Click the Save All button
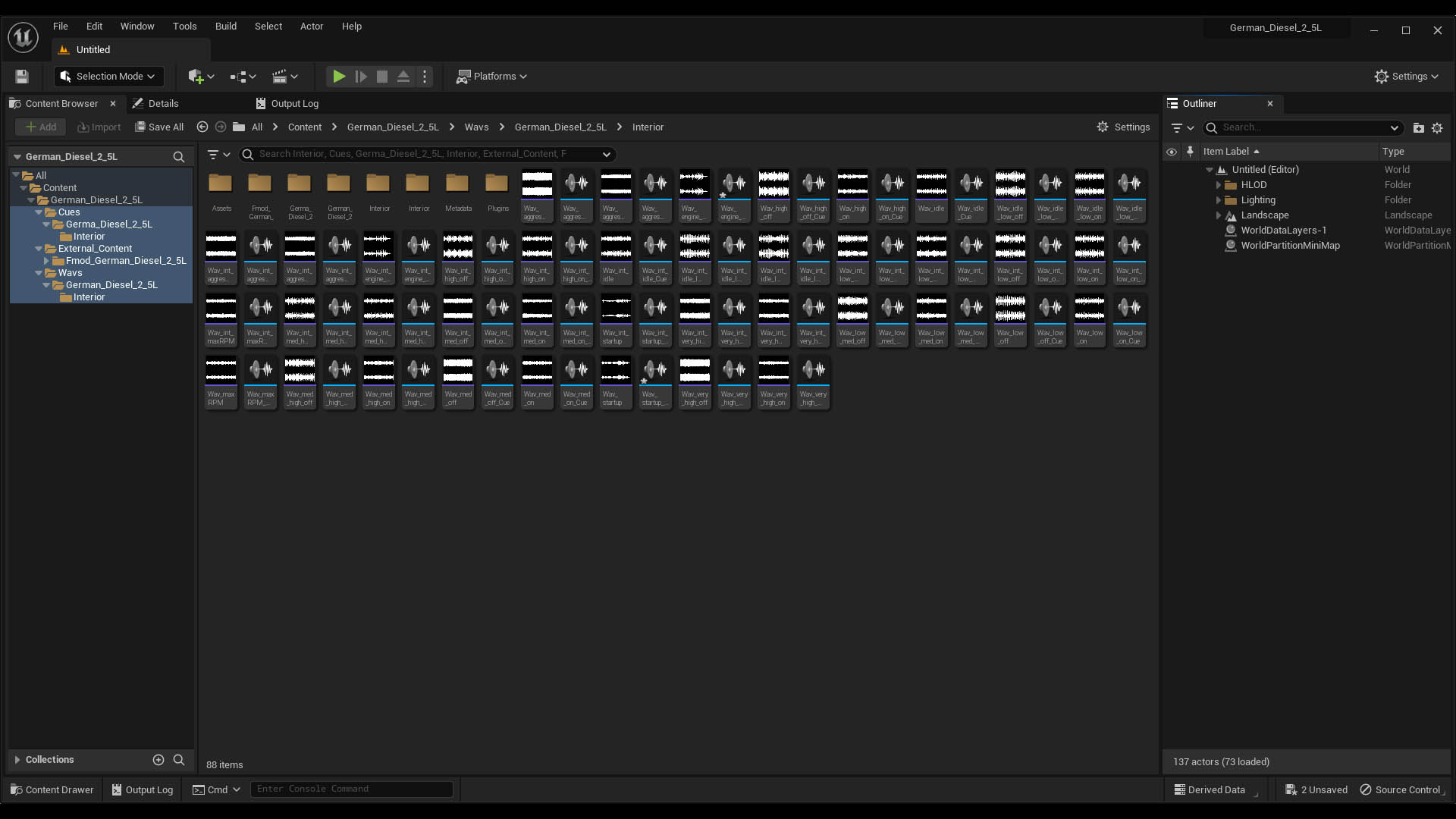The image size is (1456, 819). coord(159,127)
